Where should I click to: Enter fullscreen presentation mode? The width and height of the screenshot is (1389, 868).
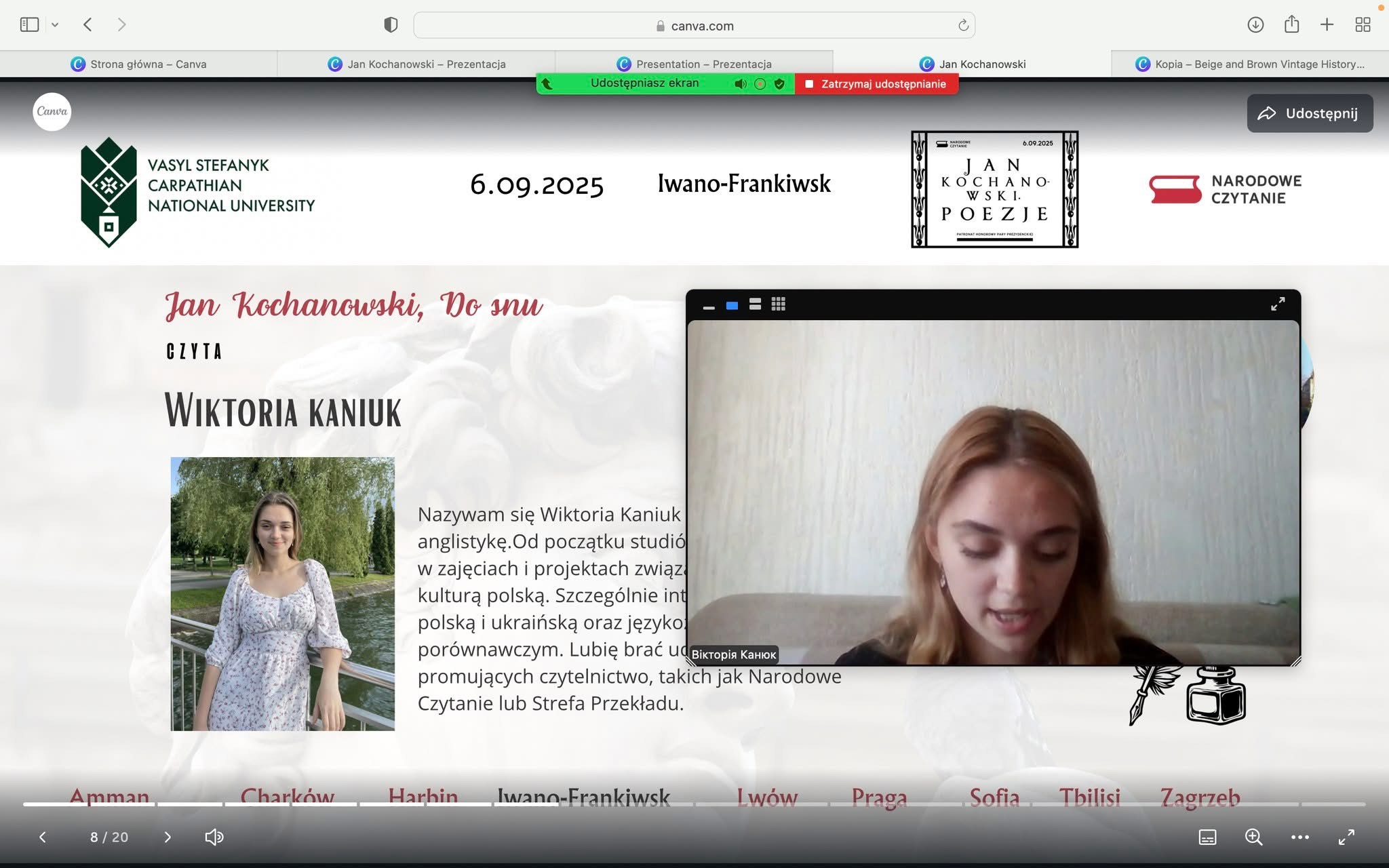click(1346, 837)
